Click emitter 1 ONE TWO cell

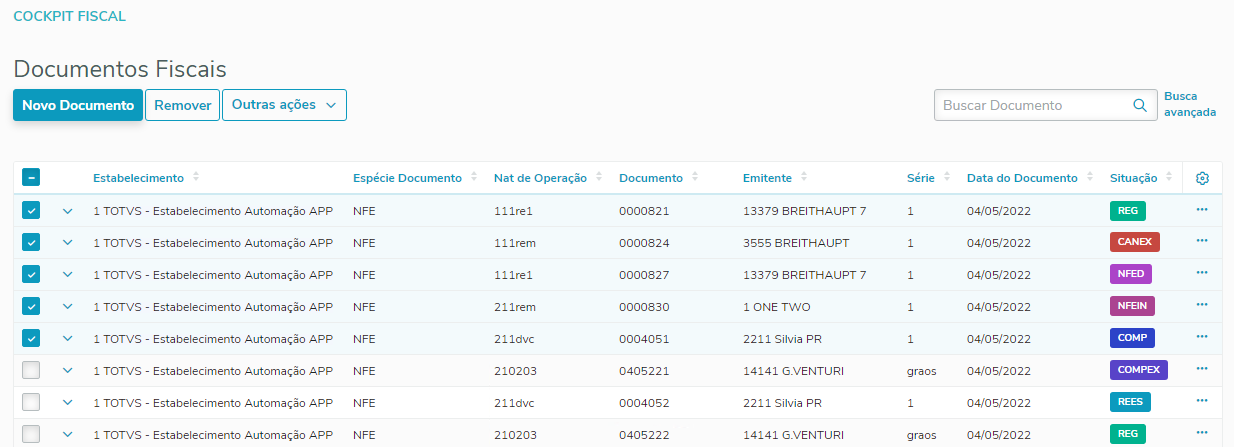click(777, 307)
